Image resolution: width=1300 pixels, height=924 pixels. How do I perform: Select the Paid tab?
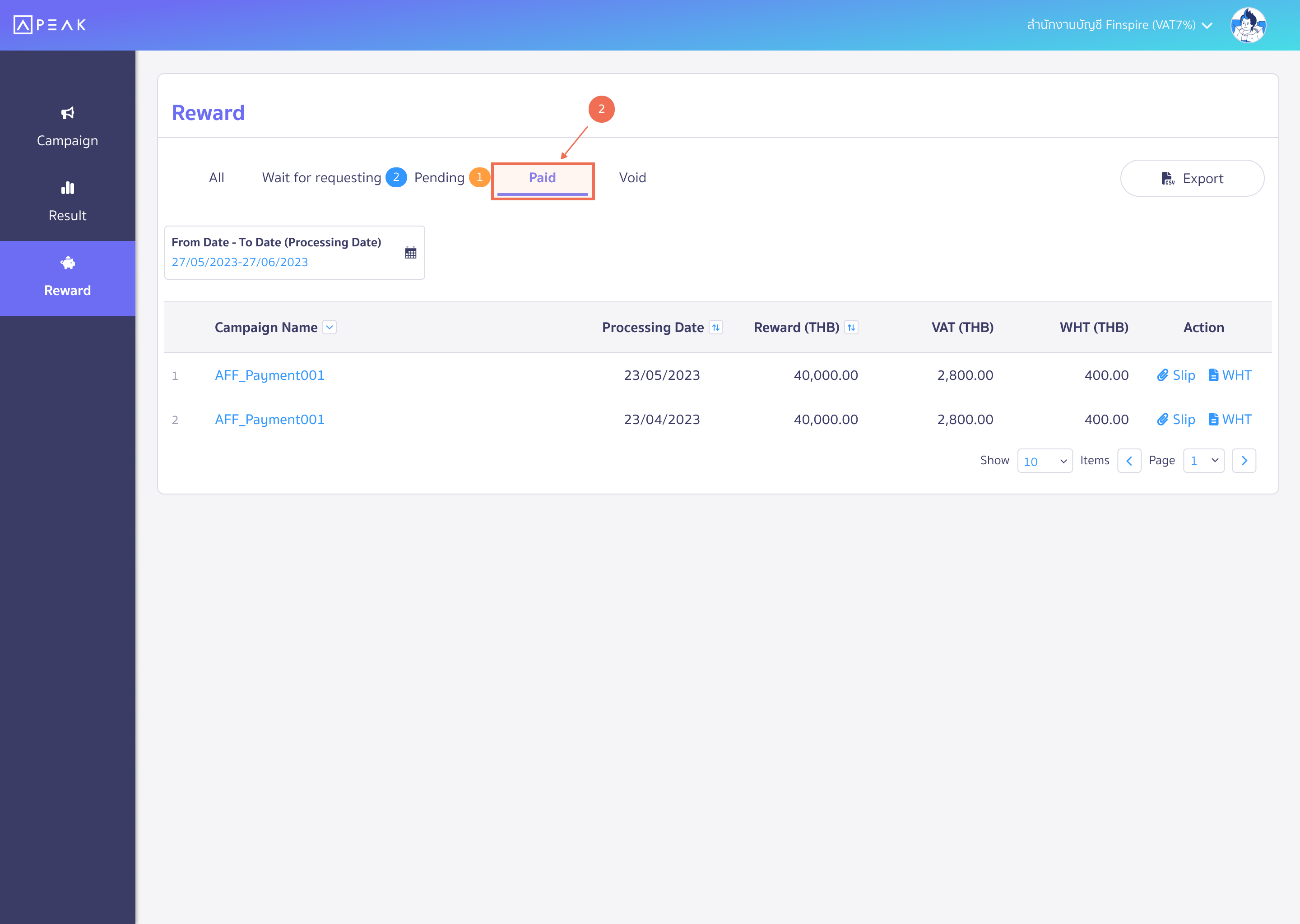pos(543,178)
